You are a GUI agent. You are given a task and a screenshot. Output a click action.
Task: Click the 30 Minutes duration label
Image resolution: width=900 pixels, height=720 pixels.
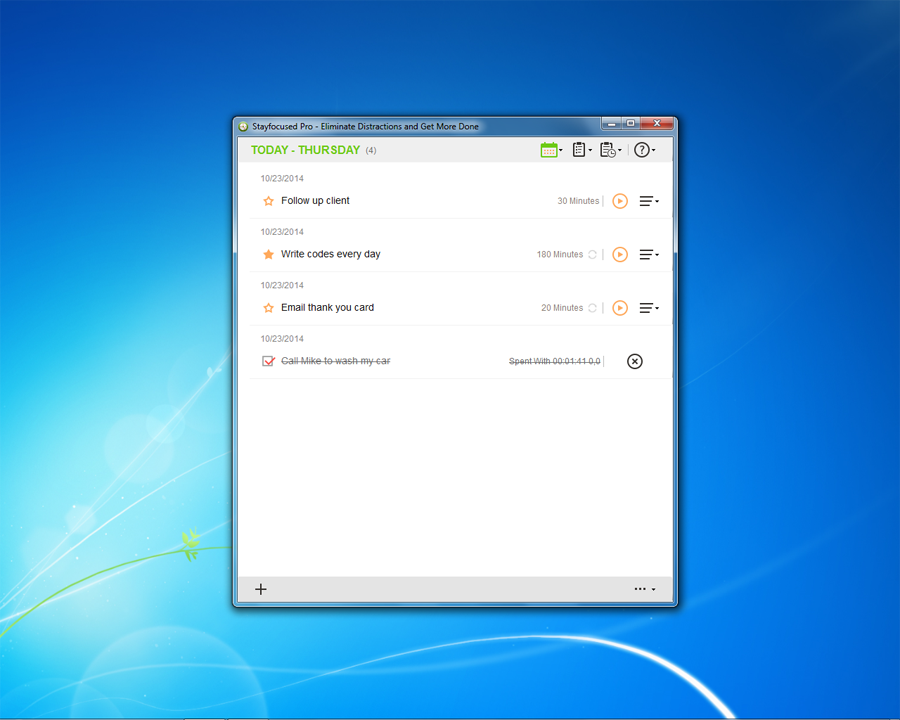pyautogui.click(x=578, y=201)
